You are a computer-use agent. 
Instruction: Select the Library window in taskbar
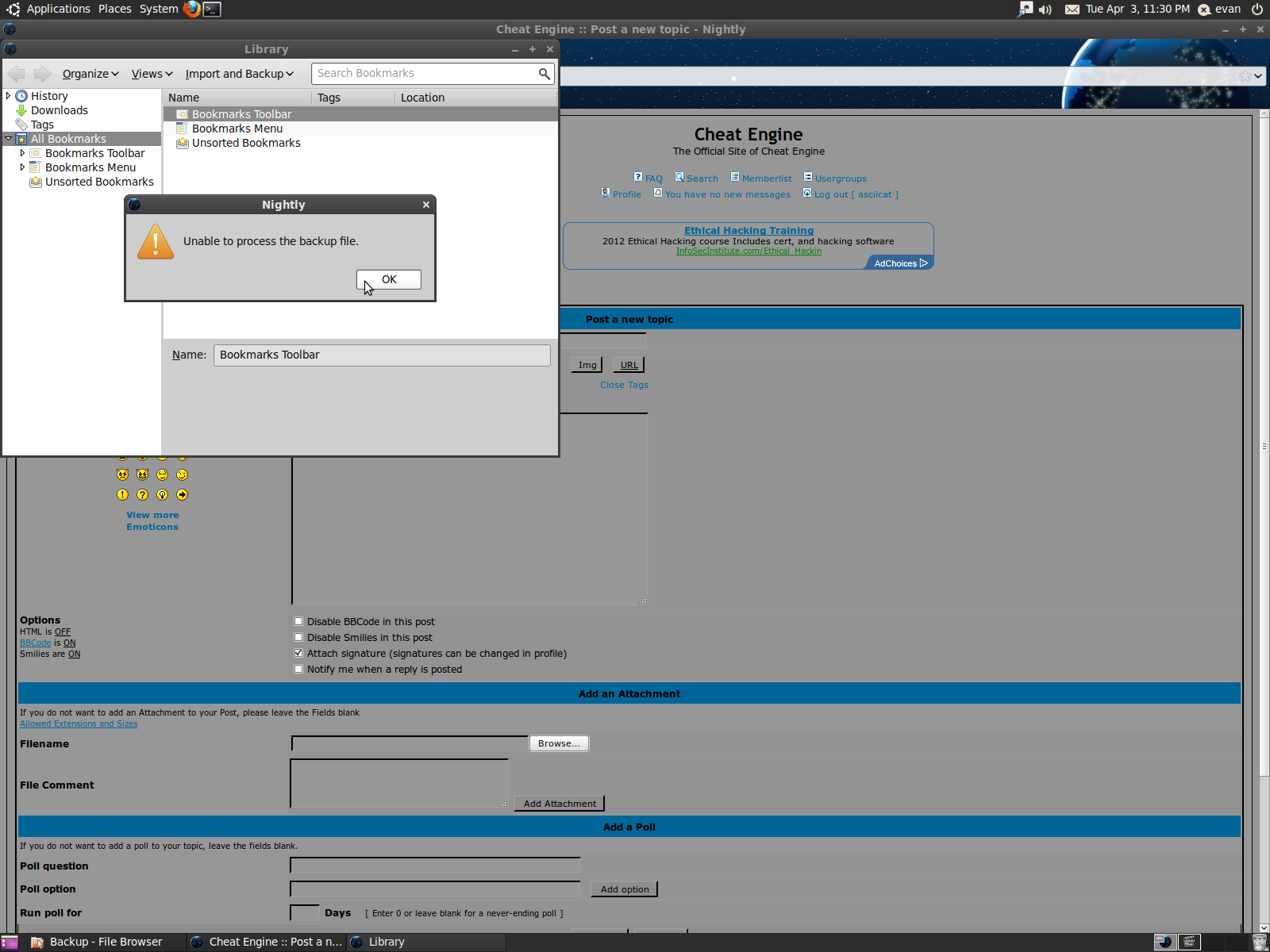pos(427,942)
